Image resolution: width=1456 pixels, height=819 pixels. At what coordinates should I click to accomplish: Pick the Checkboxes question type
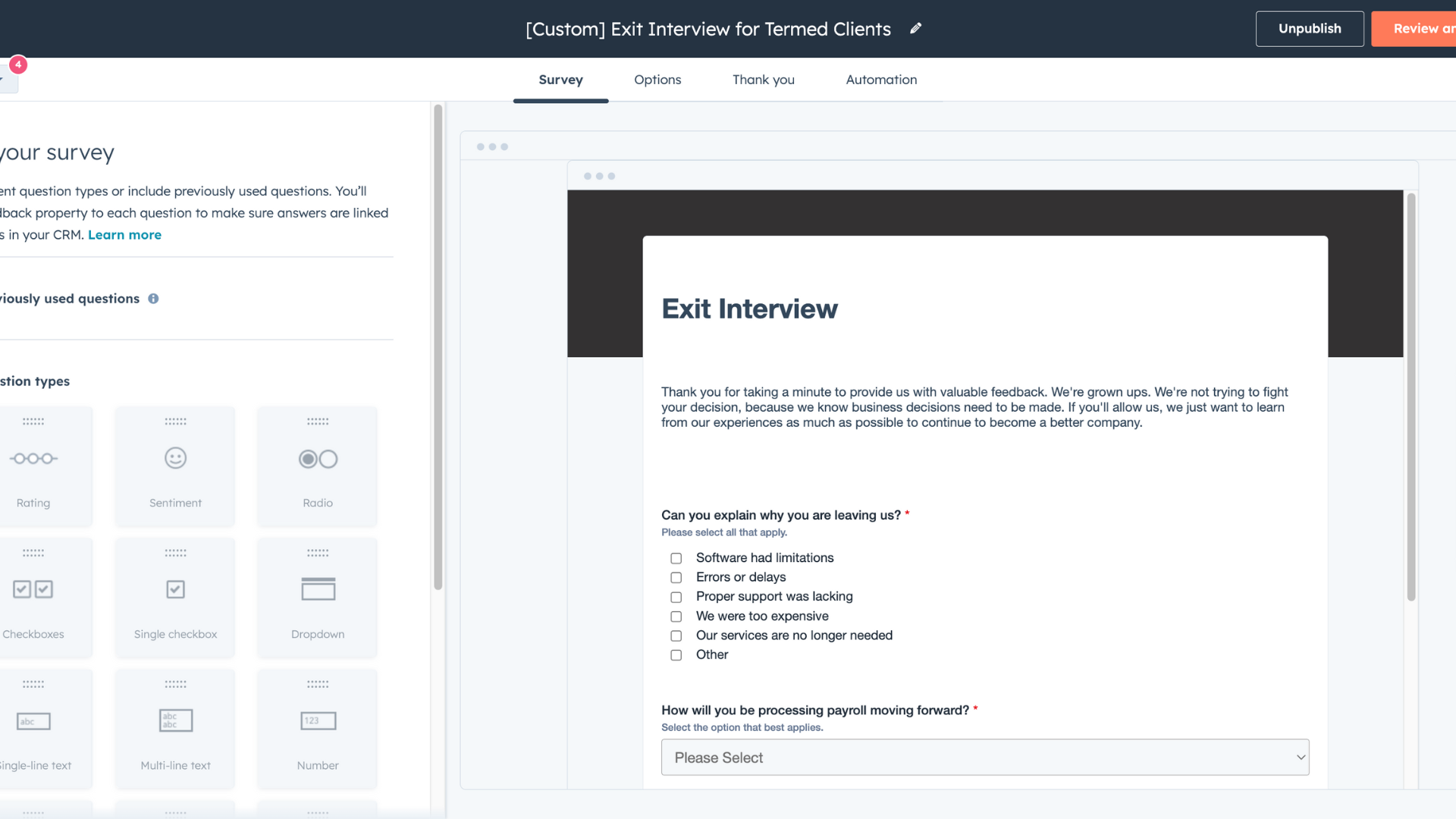(x=33, y=590)
